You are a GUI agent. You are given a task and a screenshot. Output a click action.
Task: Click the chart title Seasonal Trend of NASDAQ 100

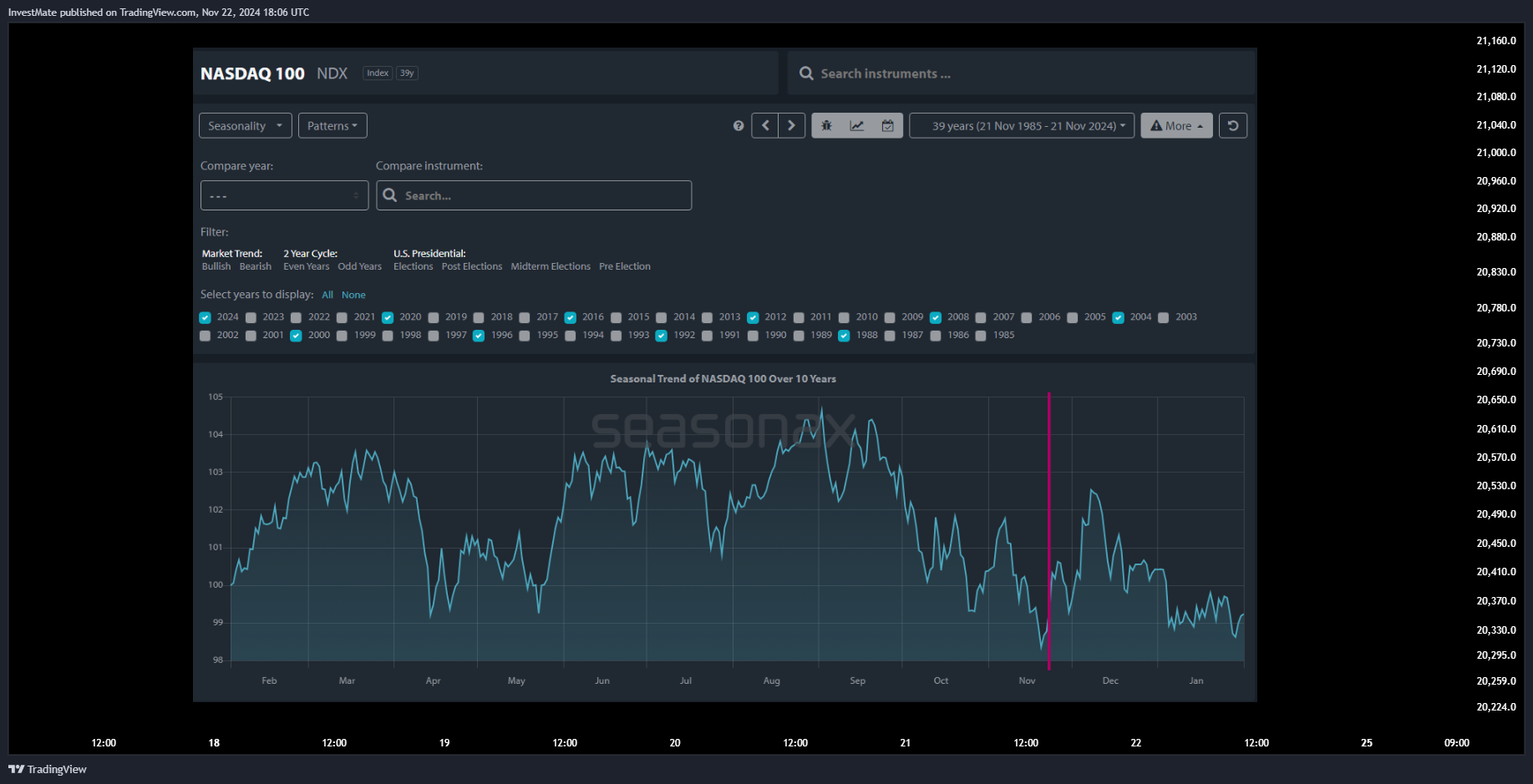723,379
